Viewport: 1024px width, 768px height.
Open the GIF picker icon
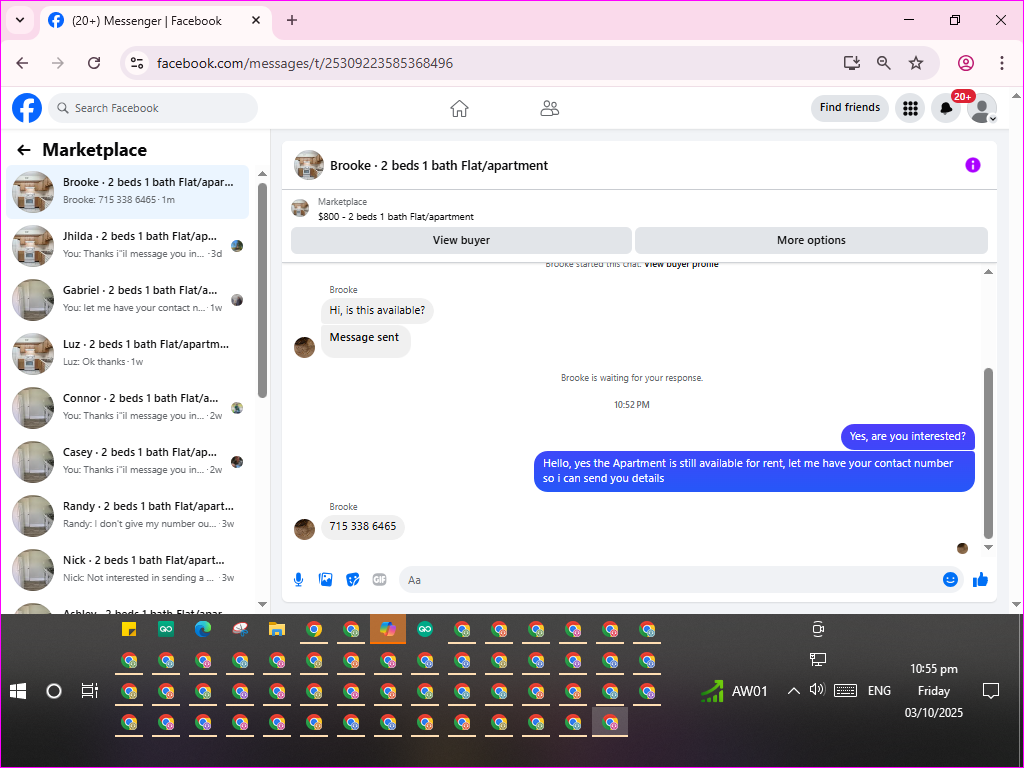[x=379, y=579]
